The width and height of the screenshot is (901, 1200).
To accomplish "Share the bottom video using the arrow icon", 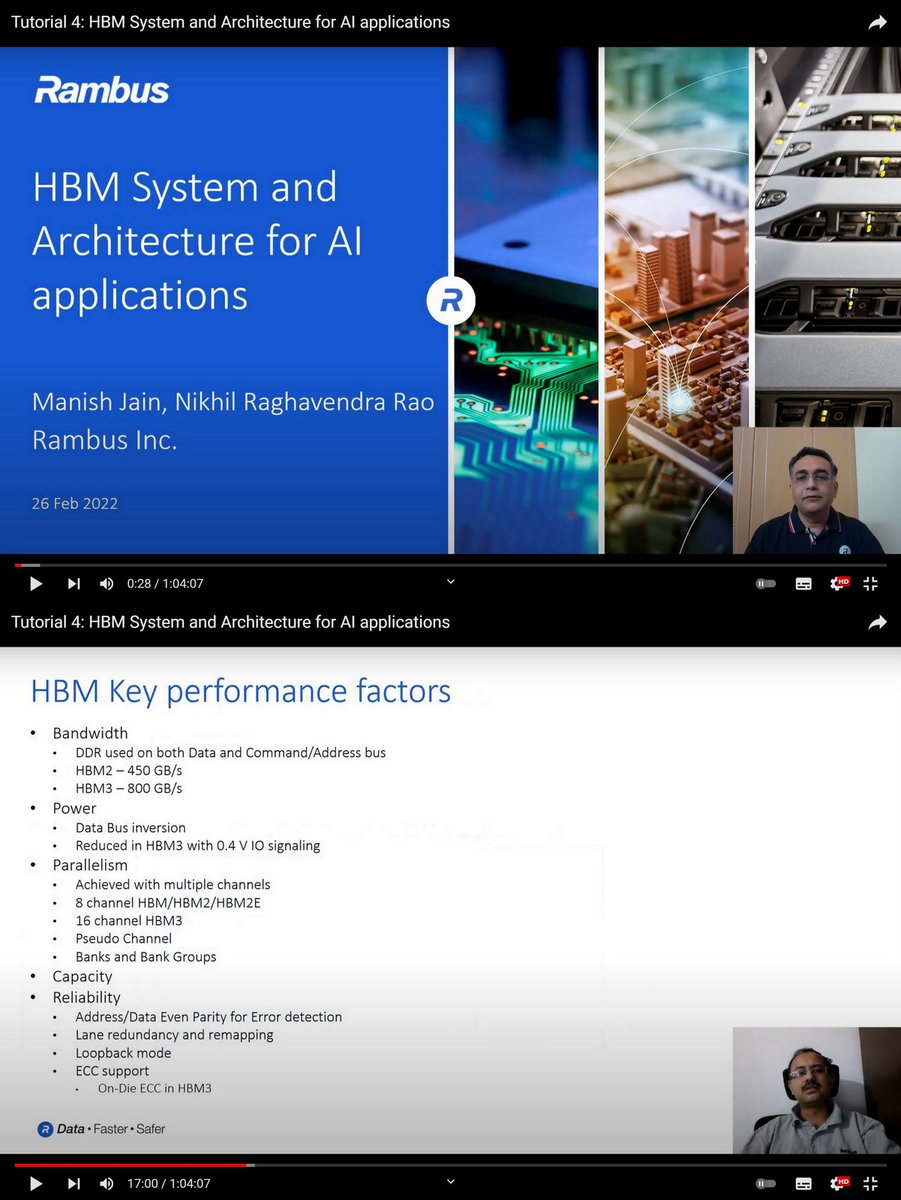I will (877, 622).
